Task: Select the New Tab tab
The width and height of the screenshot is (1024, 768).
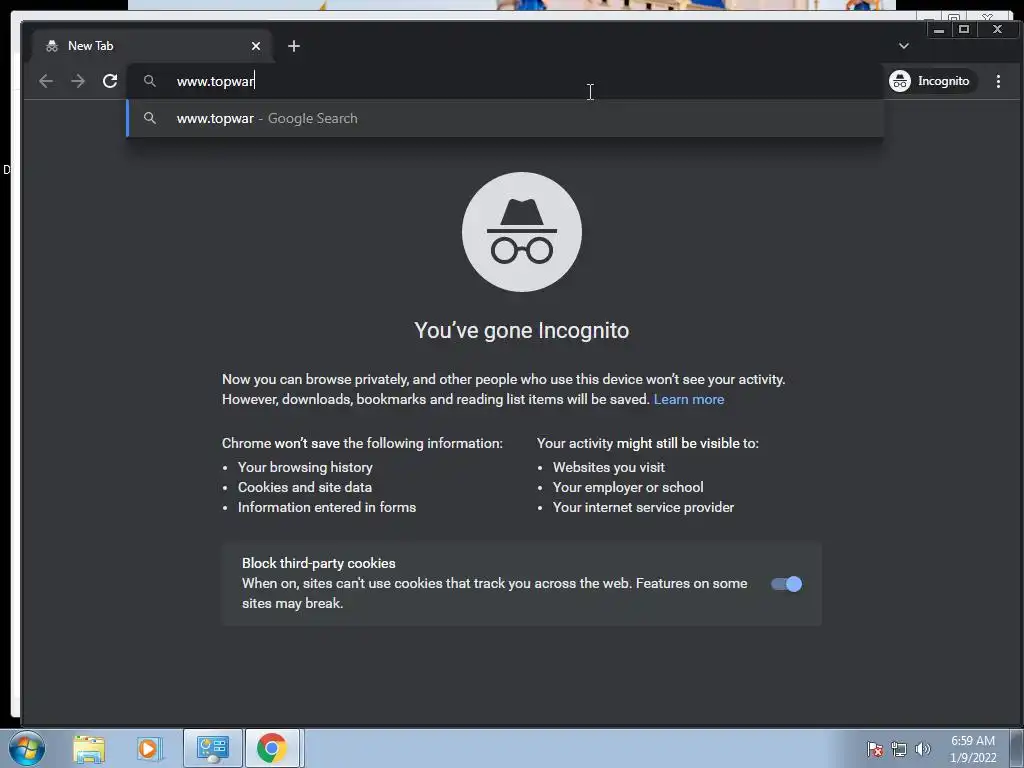Action: [x=152, y=46]
